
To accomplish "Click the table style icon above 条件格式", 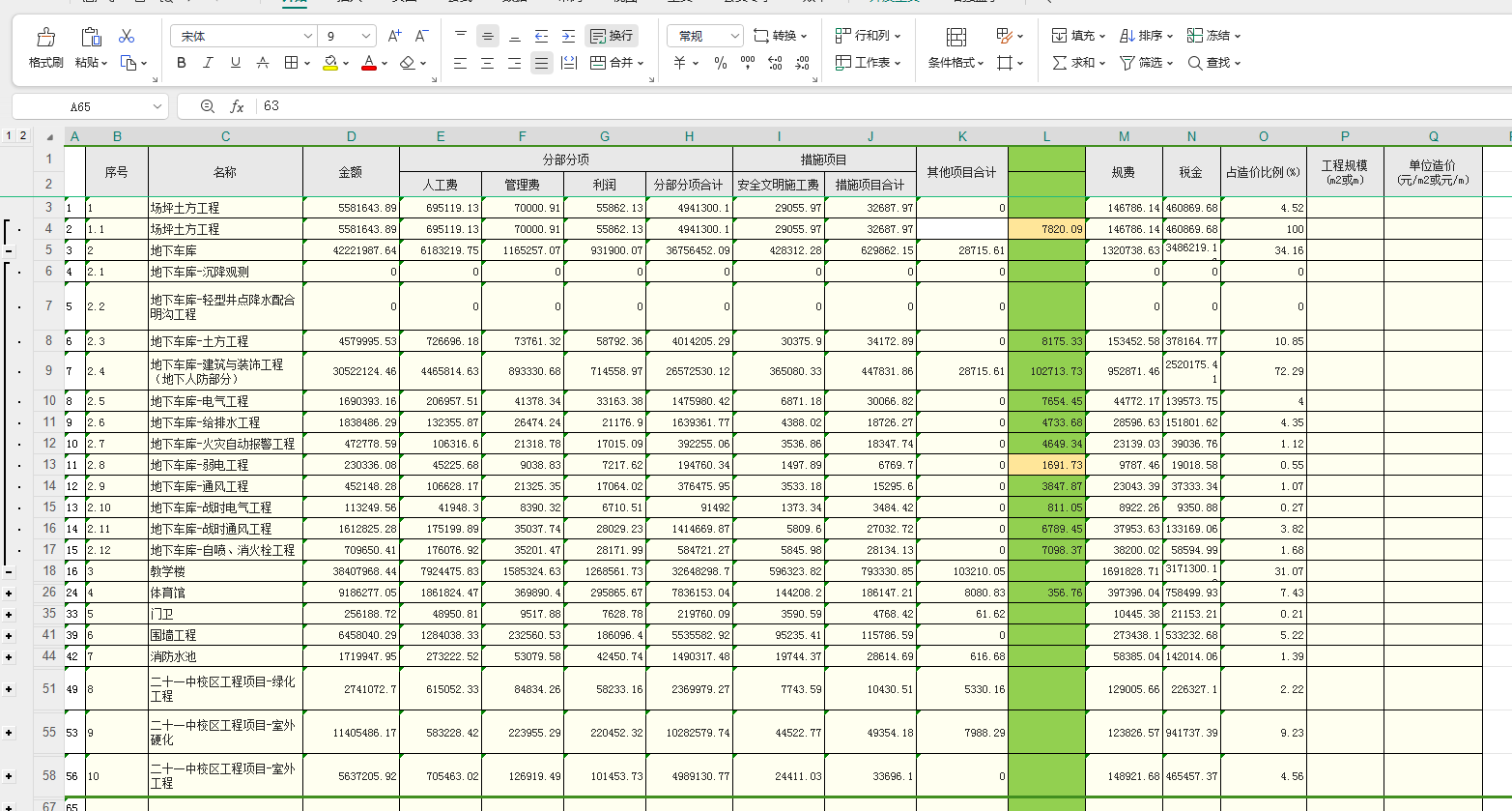I will pos(956,37).
